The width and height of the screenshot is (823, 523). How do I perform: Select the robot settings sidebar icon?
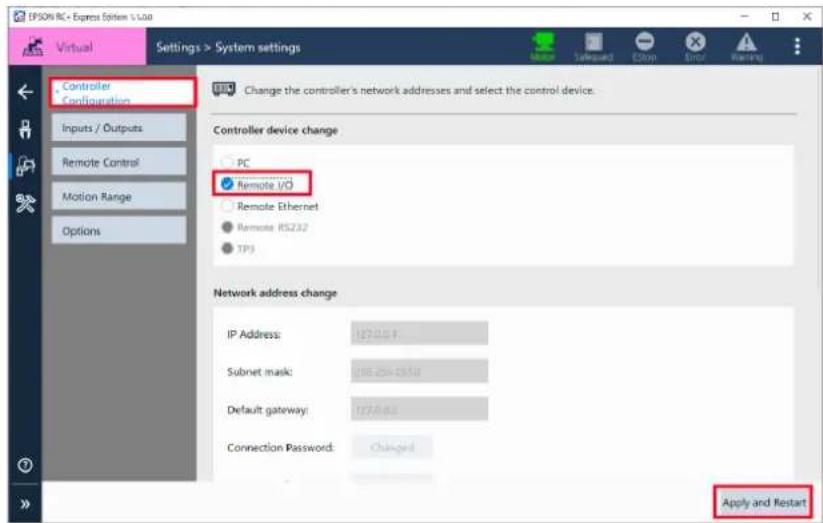[25, 166]
